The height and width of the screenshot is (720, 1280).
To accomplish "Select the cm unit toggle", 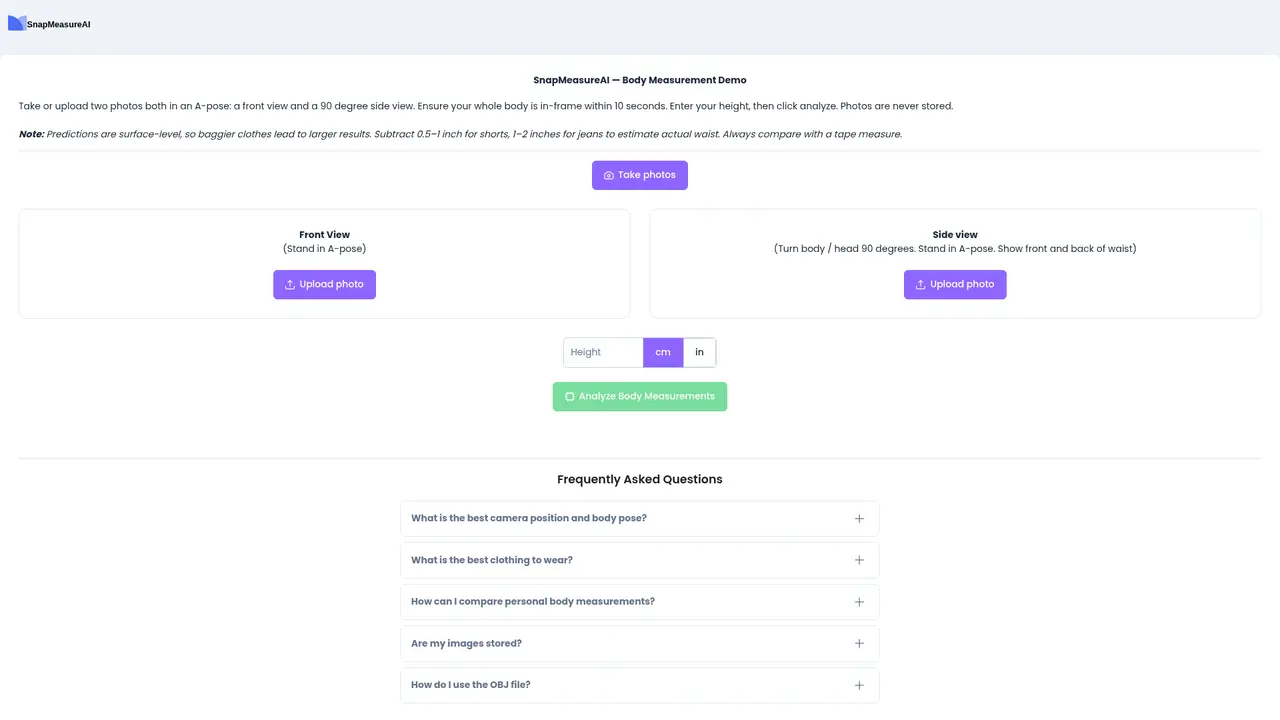I will coord(663,352).
